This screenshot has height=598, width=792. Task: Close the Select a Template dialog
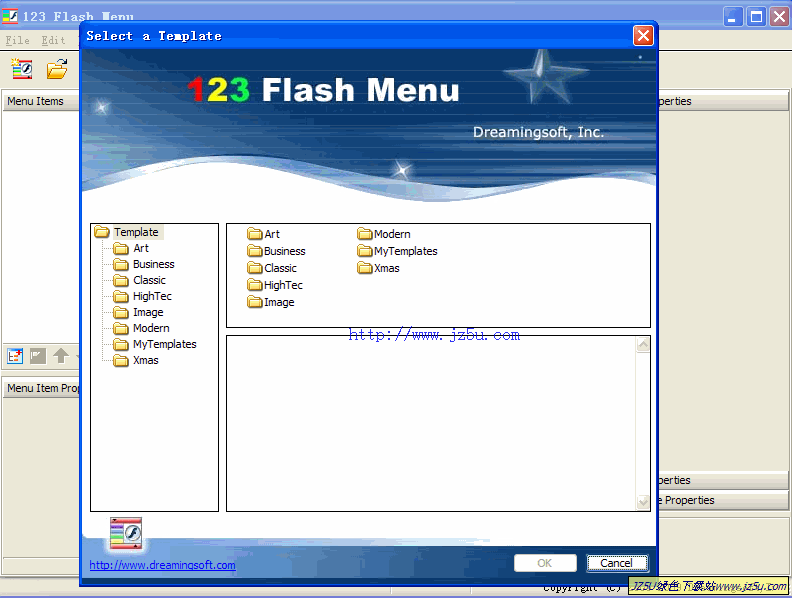click(643, 36)
